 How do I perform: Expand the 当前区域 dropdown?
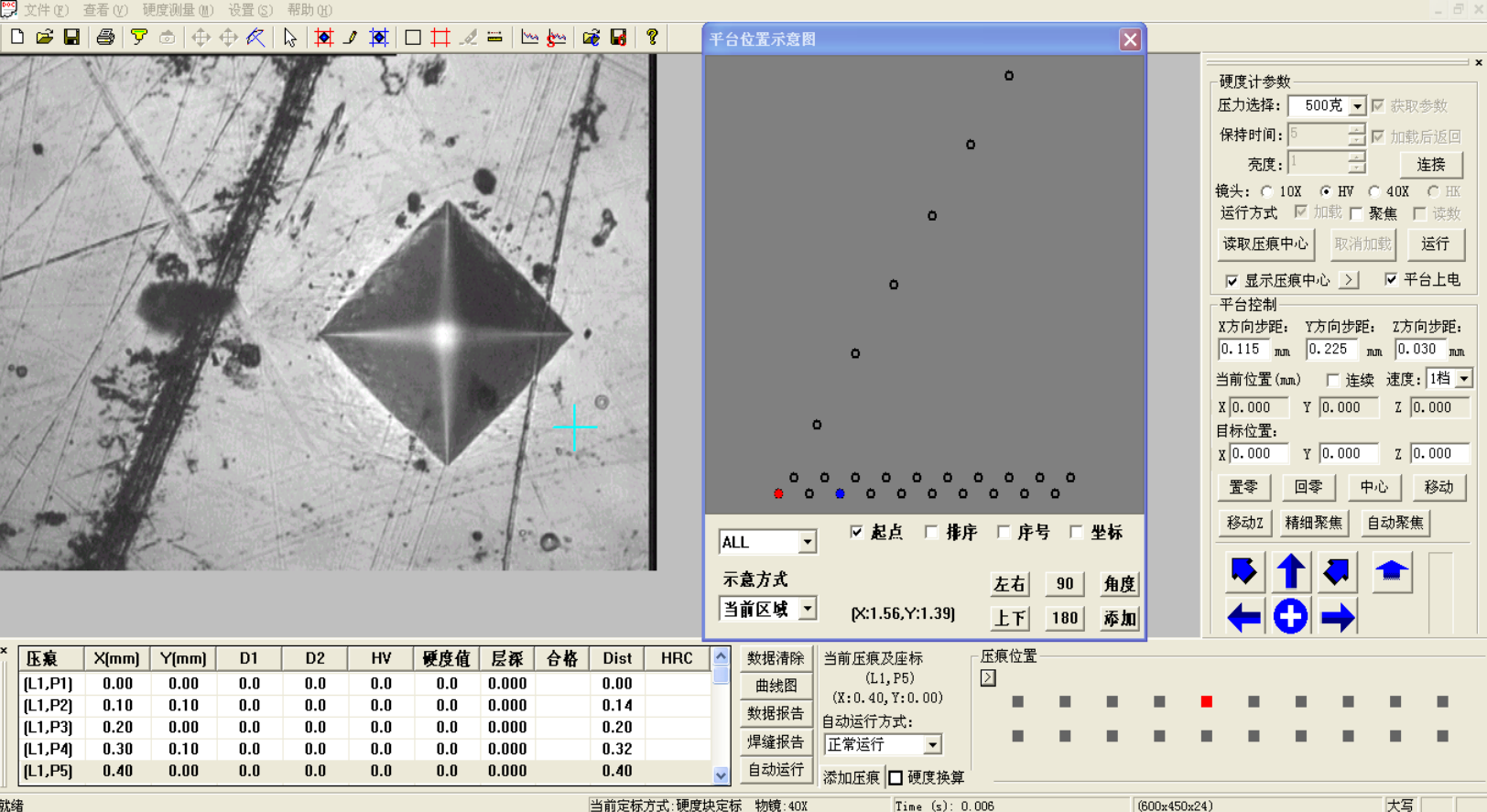click(x=807, y=609)
